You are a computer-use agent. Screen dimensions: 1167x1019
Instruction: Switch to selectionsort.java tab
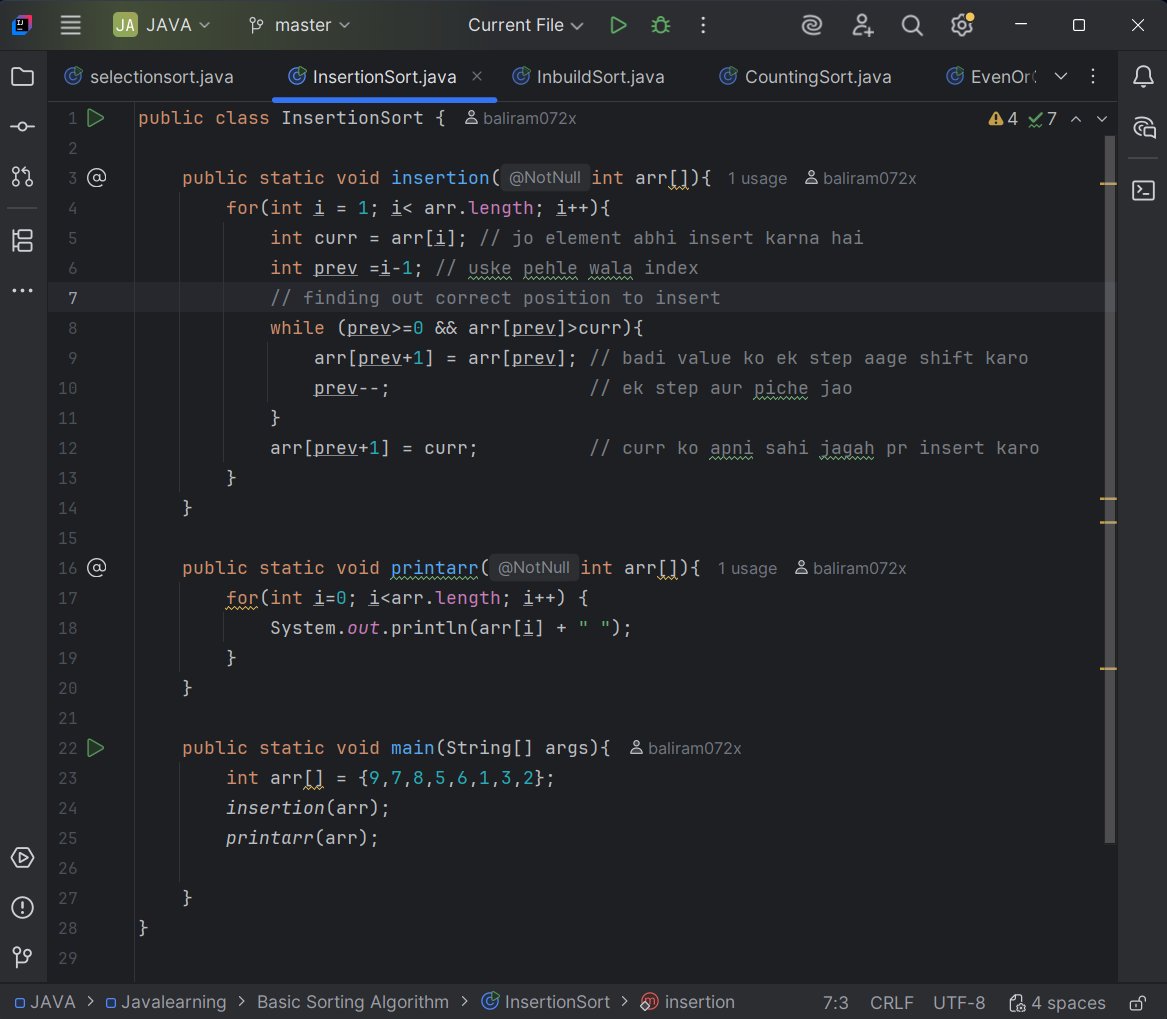[x=149, y=77]
